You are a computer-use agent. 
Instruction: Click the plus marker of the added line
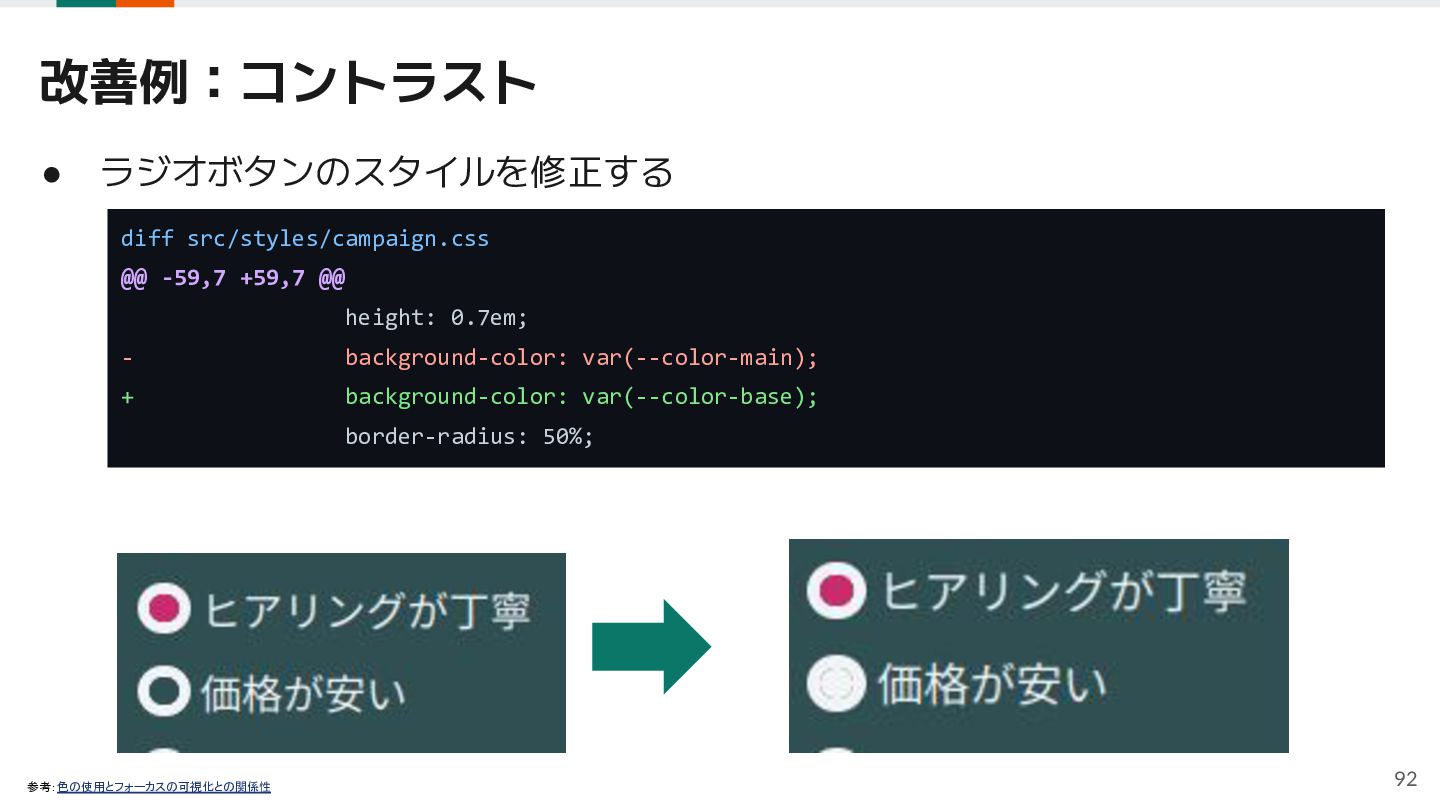(127, 397)
